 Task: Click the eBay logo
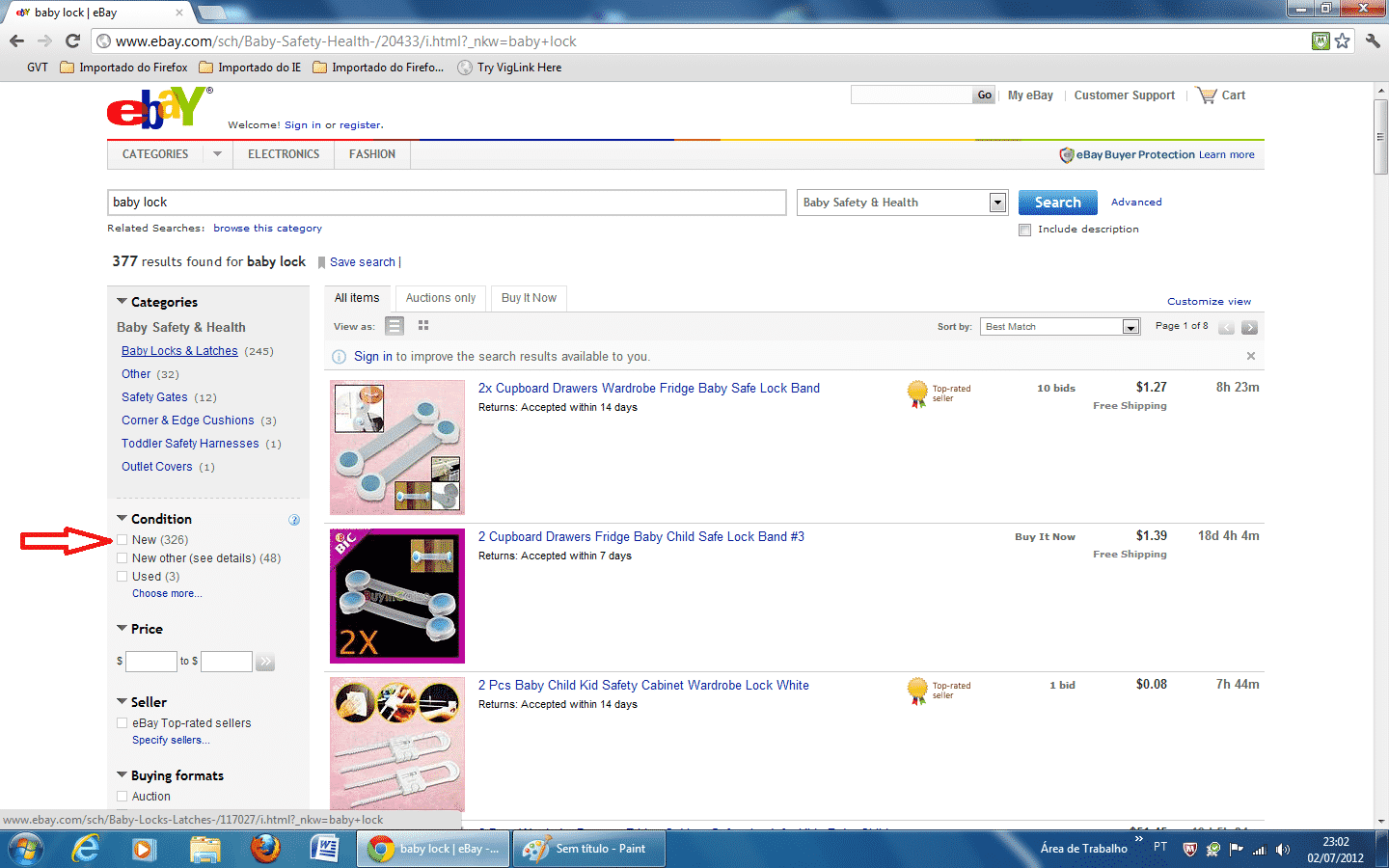pos(159,107)
